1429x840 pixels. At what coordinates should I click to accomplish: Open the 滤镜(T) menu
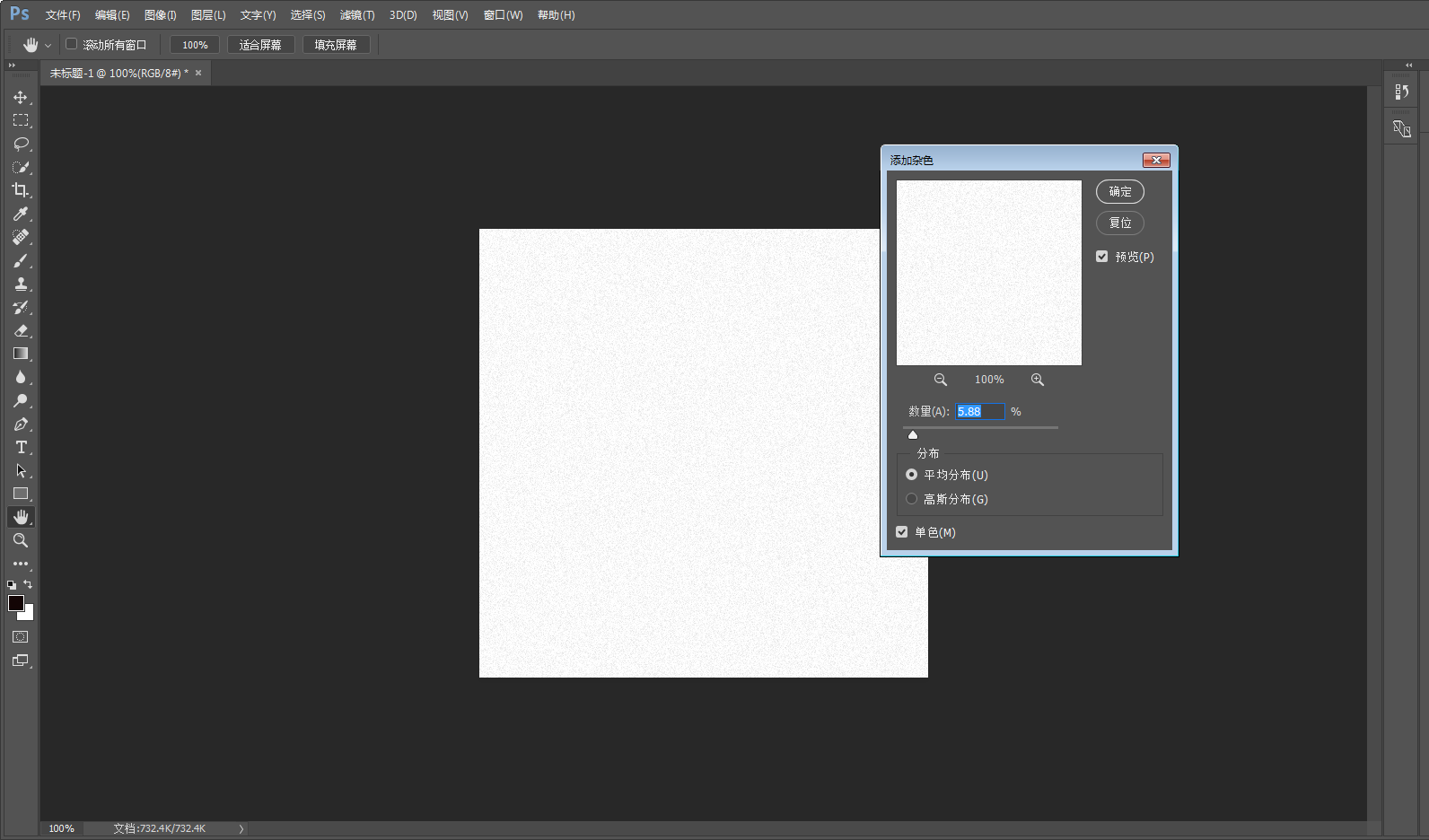click(357, 15)
